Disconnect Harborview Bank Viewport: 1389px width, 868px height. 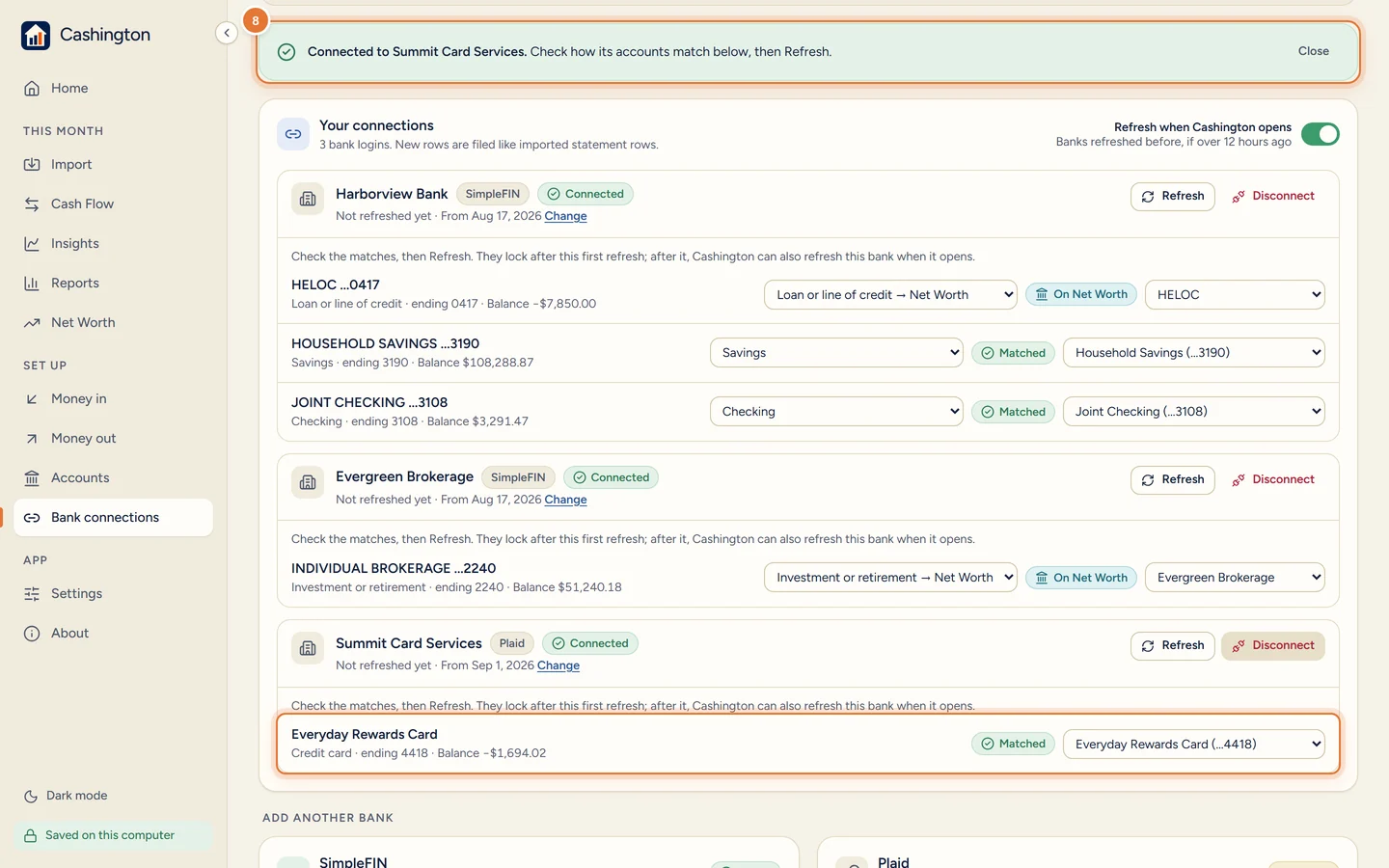[x=1273, y=196]
